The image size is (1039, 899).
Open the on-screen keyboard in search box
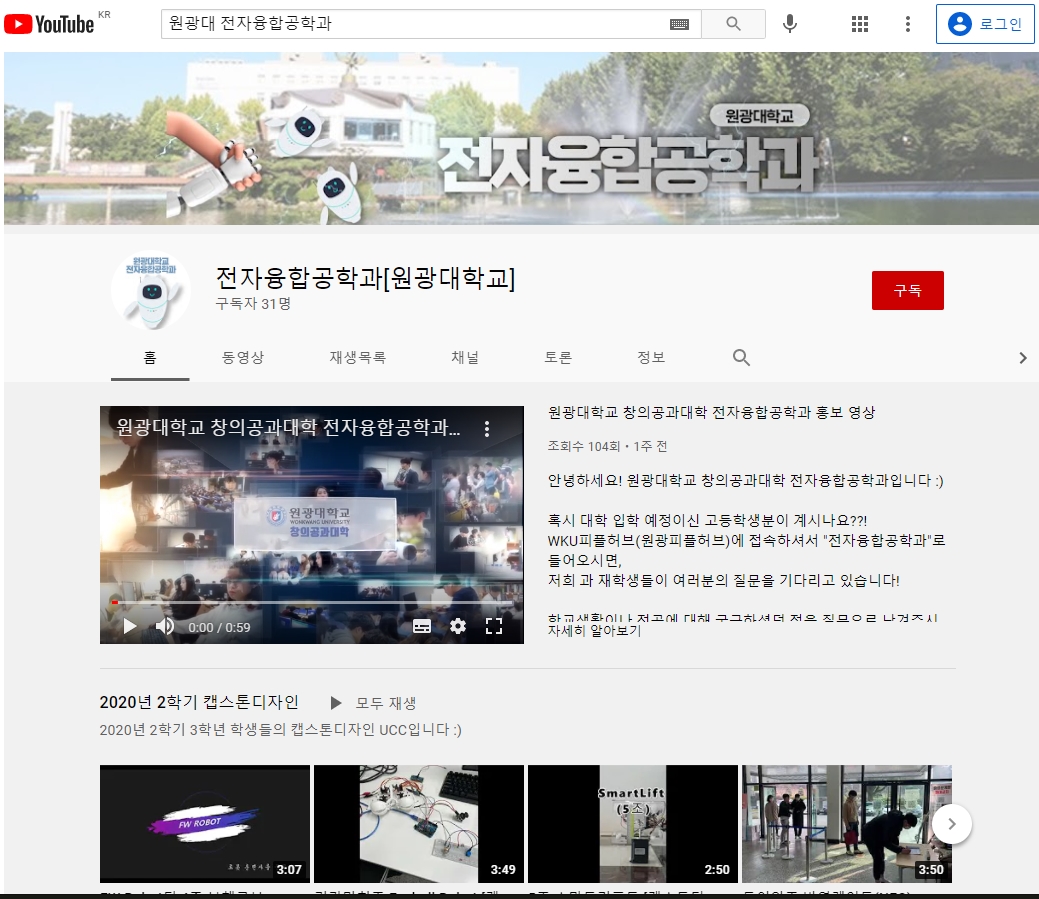pos(679,25)
